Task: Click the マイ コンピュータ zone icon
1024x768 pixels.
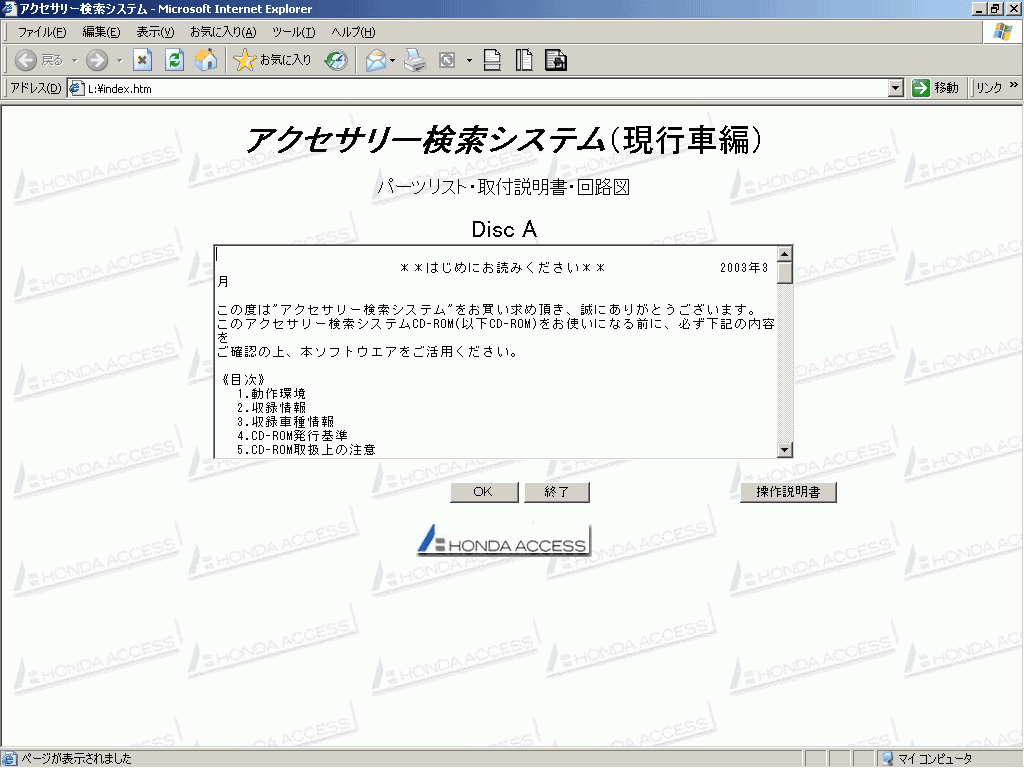Action: pos(887,759)
